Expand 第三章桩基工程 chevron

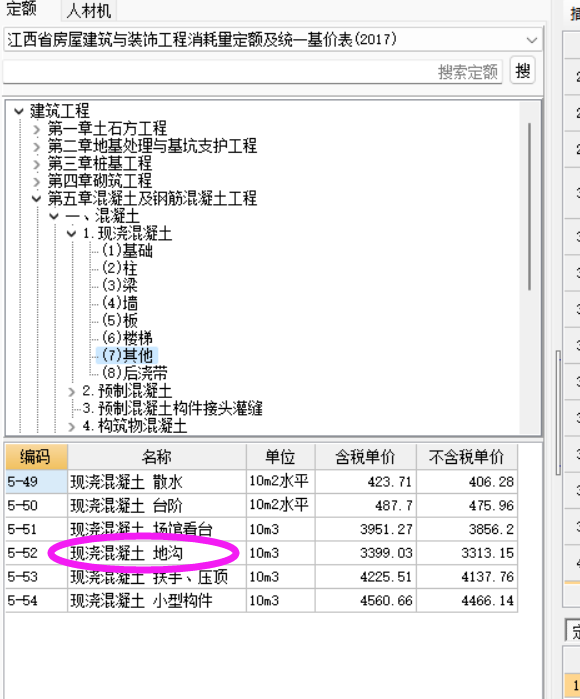click(x=37, y=164)
